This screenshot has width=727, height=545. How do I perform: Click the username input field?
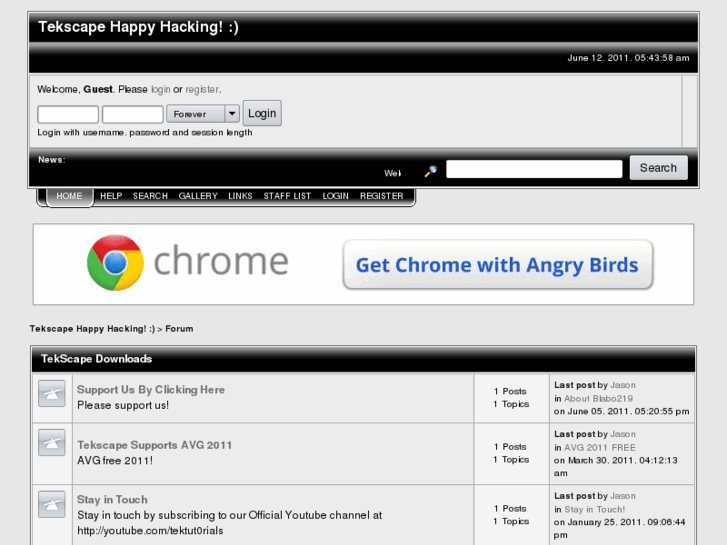point(68,114)
